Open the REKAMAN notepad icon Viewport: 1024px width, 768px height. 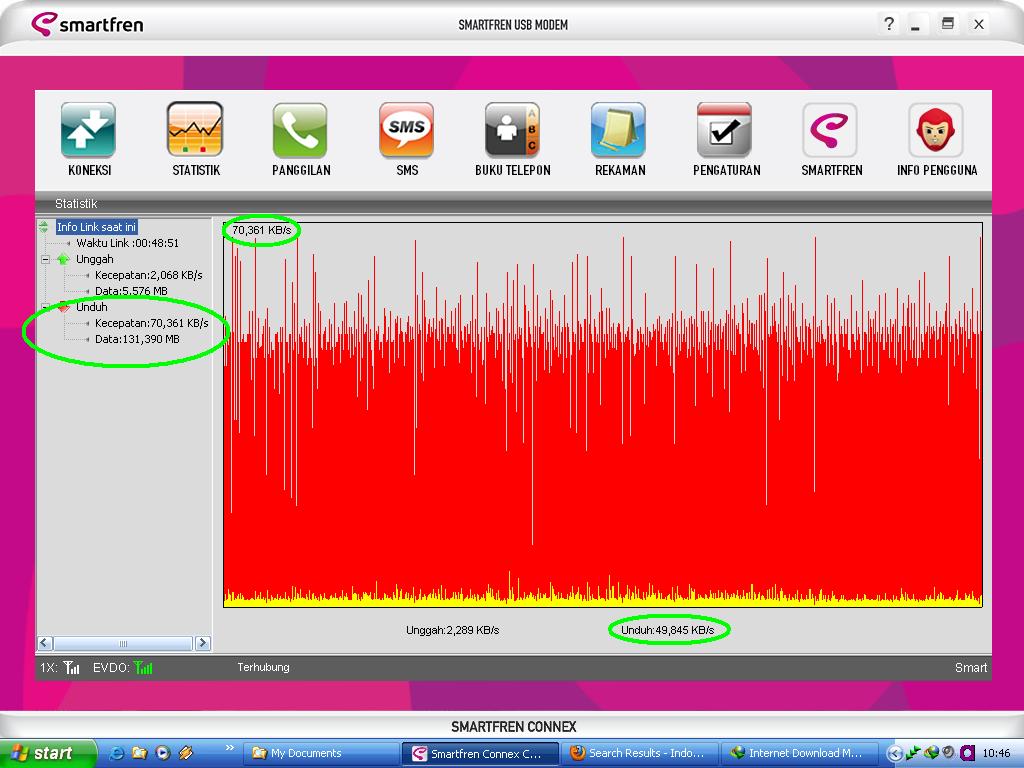point(618,130)
